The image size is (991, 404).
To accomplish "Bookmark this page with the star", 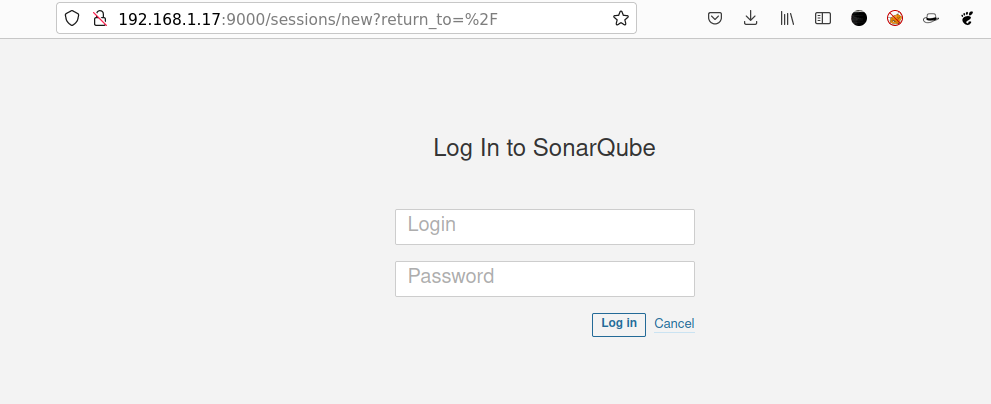I will click(x=621, y=18).
